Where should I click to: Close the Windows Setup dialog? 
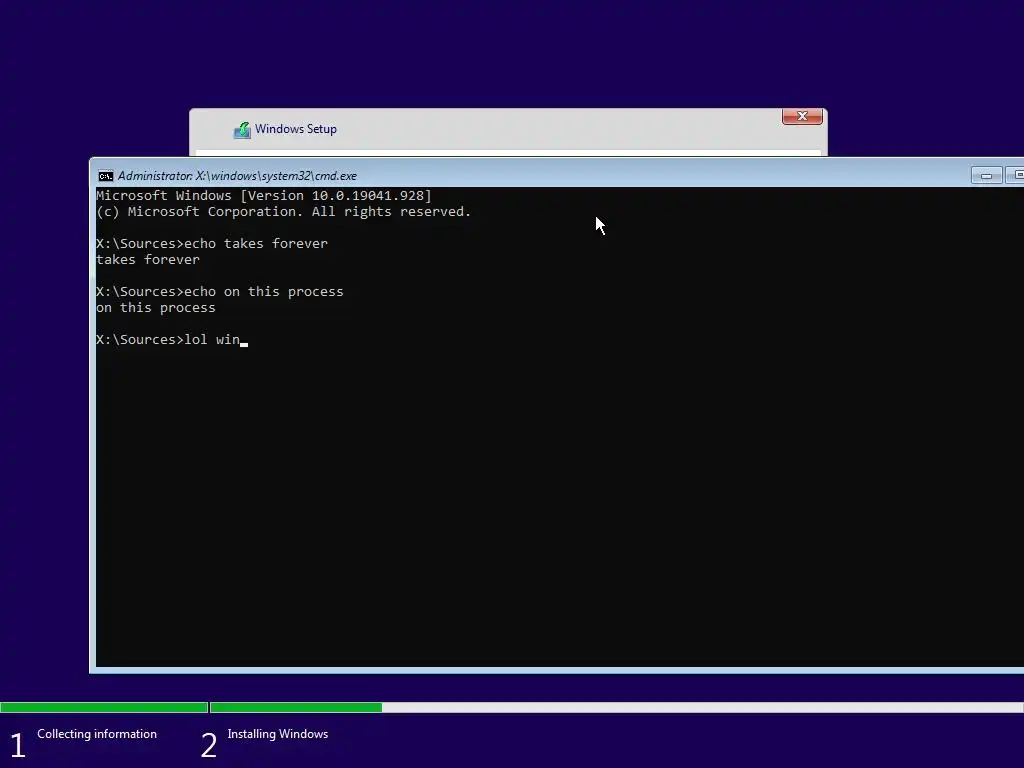click(802, 116)
